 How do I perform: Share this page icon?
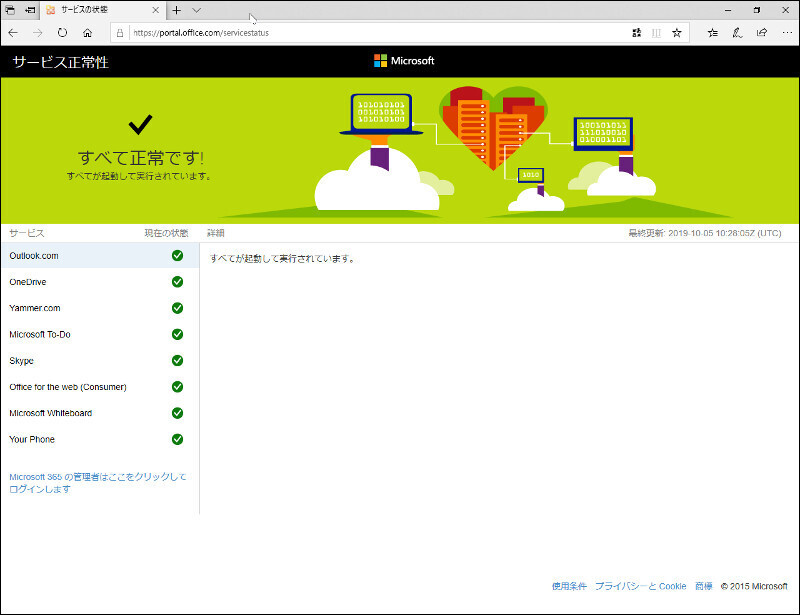pyautogui.click(x=762, y=33)
